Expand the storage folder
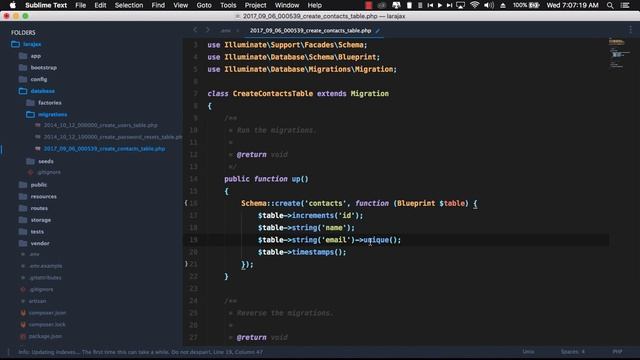The height and width of the screenshot is (360, 640). tap(35, 220)
